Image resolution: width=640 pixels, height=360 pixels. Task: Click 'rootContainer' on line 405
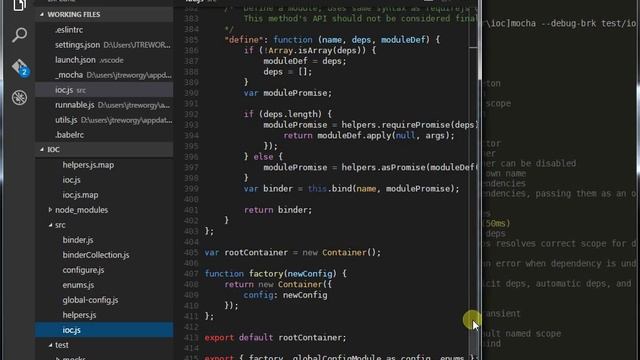pos(256,253)
